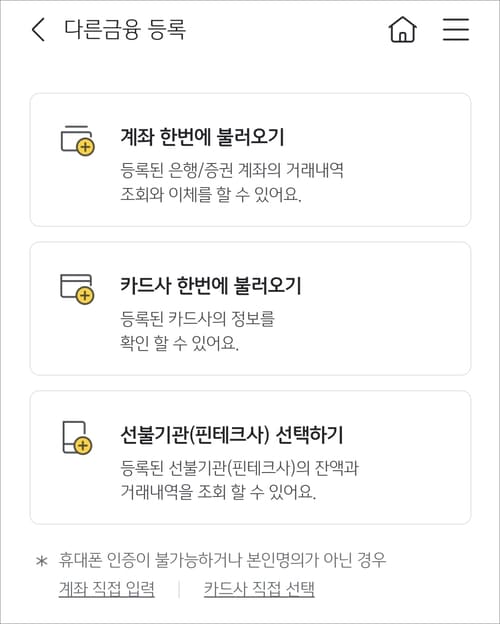Viewport: 500px width, 624px height.
Task: Select 계좌 한번에 불러오기 title
Action: [x=202, y=137]
